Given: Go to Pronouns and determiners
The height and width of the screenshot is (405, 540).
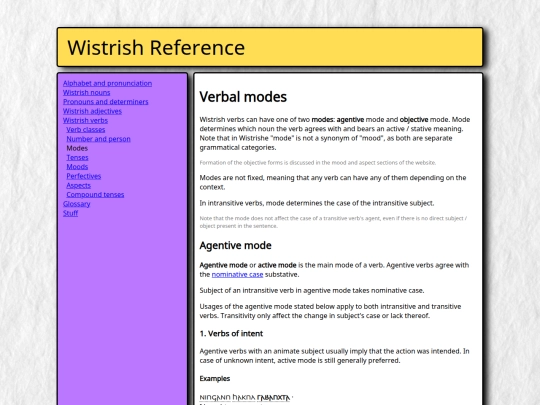Looking at the screenshot, I should click(x=106, y=102).
